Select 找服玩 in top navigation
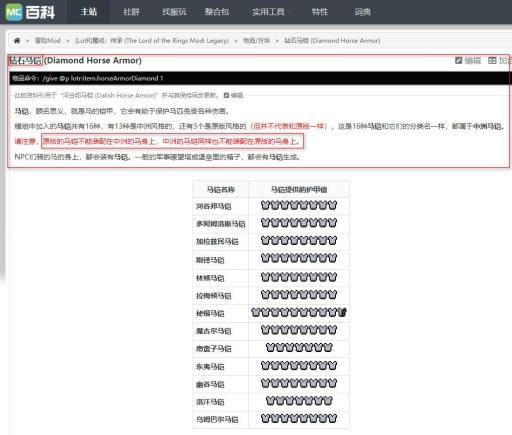The height and width of the screenshot is (435, 512). point(174,12)
